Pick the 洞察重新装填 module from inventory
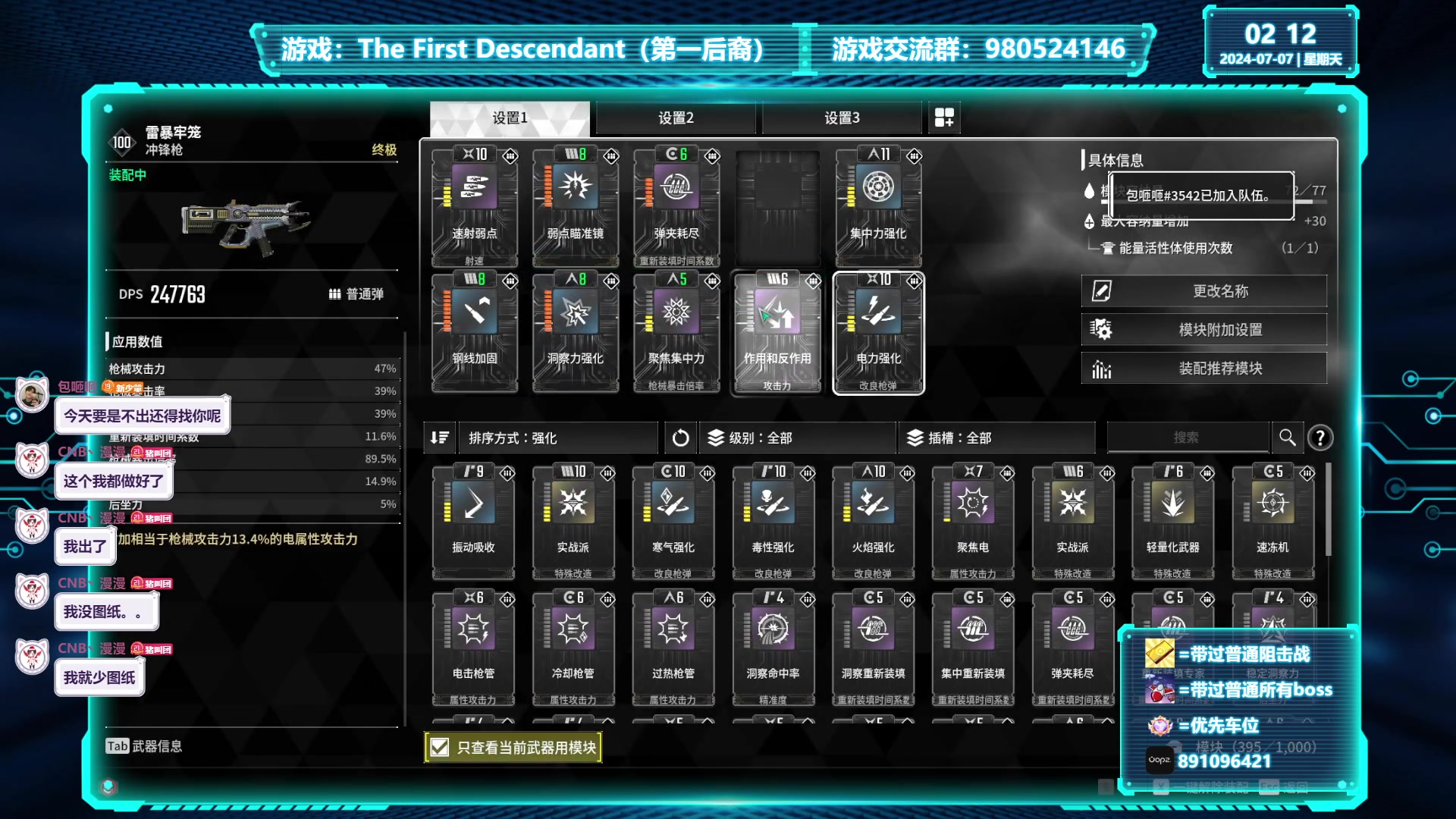Viewport: 1456px width, 819px height. (873, 648)
